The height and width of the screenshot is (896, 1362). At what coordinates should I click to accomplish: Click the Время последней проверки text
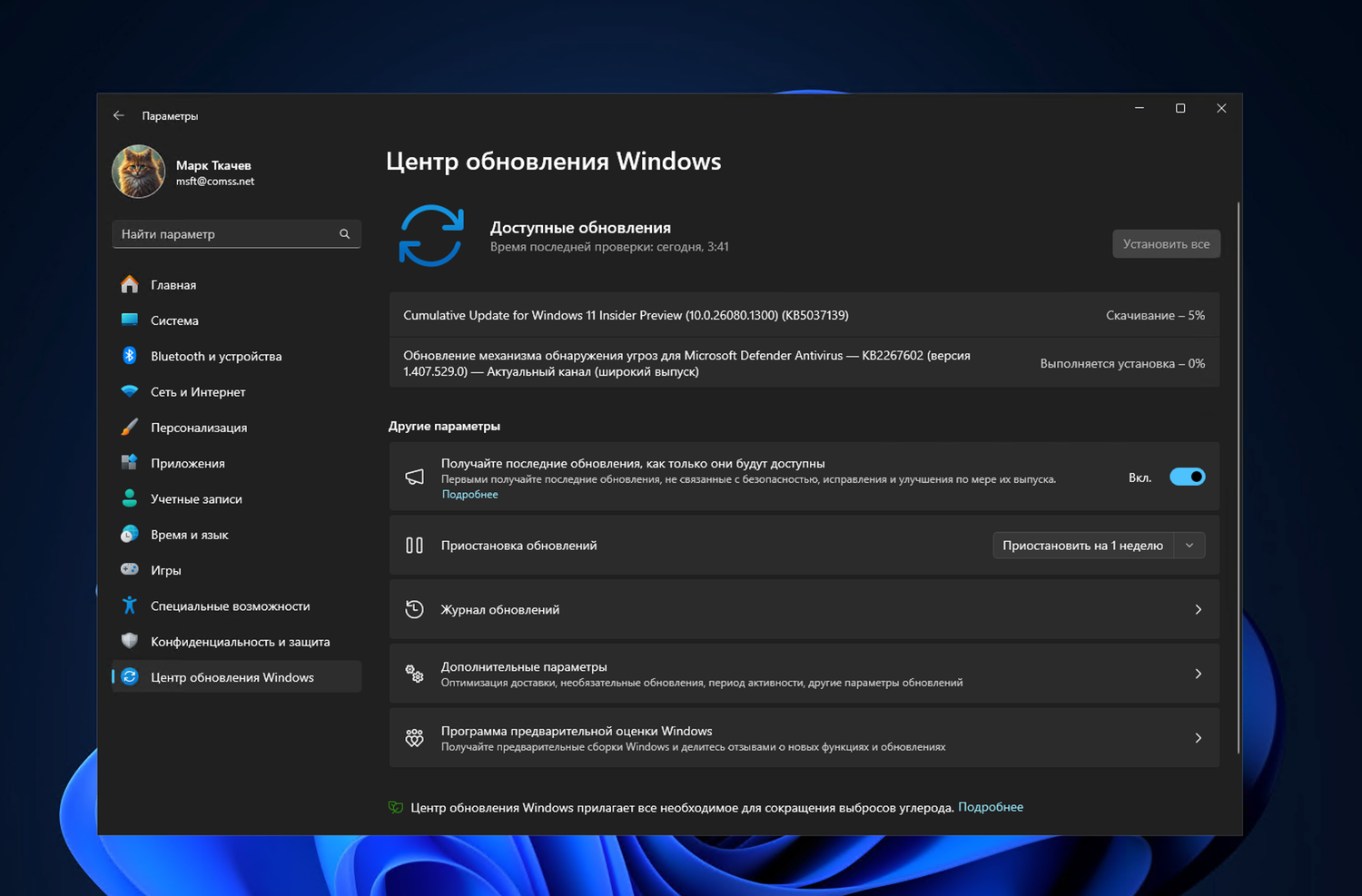click(x=609, y=247)
